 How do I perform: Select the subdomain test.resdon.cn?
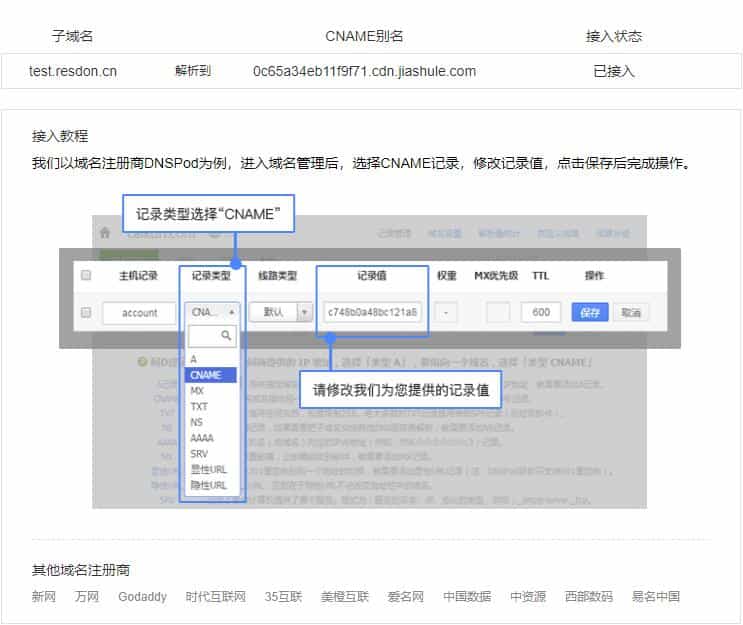coord(72,71)
